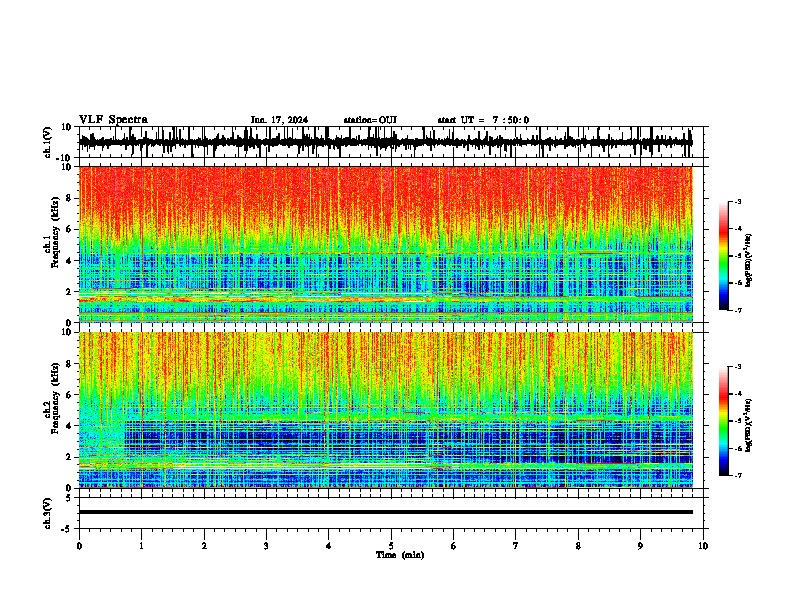This screenshot has height=612, width=792.
Task: Click the "Time (min)" axis label
Action: point(400,555)
